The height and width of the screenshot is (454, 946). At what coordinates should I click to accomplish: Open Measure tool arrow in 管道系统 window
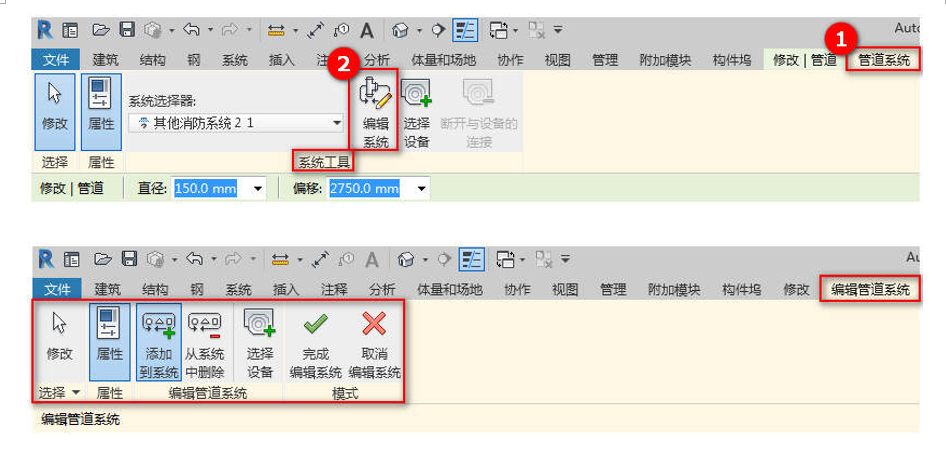pos(296,29)
